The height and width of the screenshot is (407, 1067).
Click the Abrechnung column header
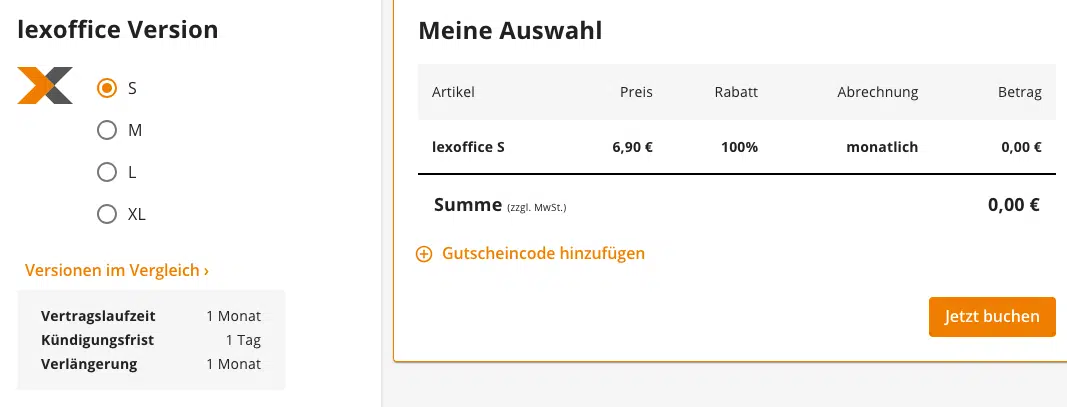pyautogui.click(x=877, y=92)
